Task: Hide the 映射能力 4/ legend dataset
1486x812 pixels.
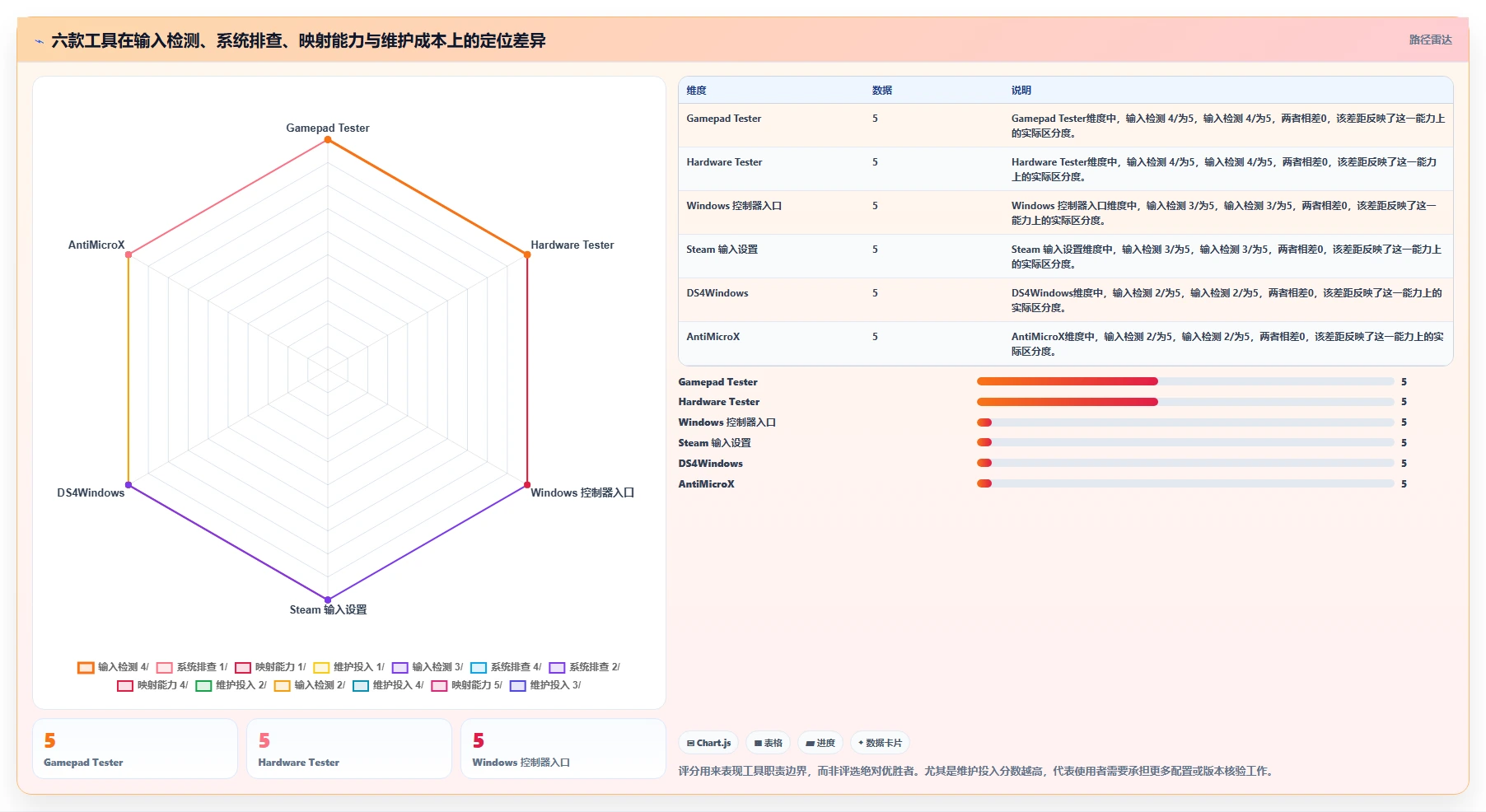Action: pyautogui.click(x=153, y=685)
